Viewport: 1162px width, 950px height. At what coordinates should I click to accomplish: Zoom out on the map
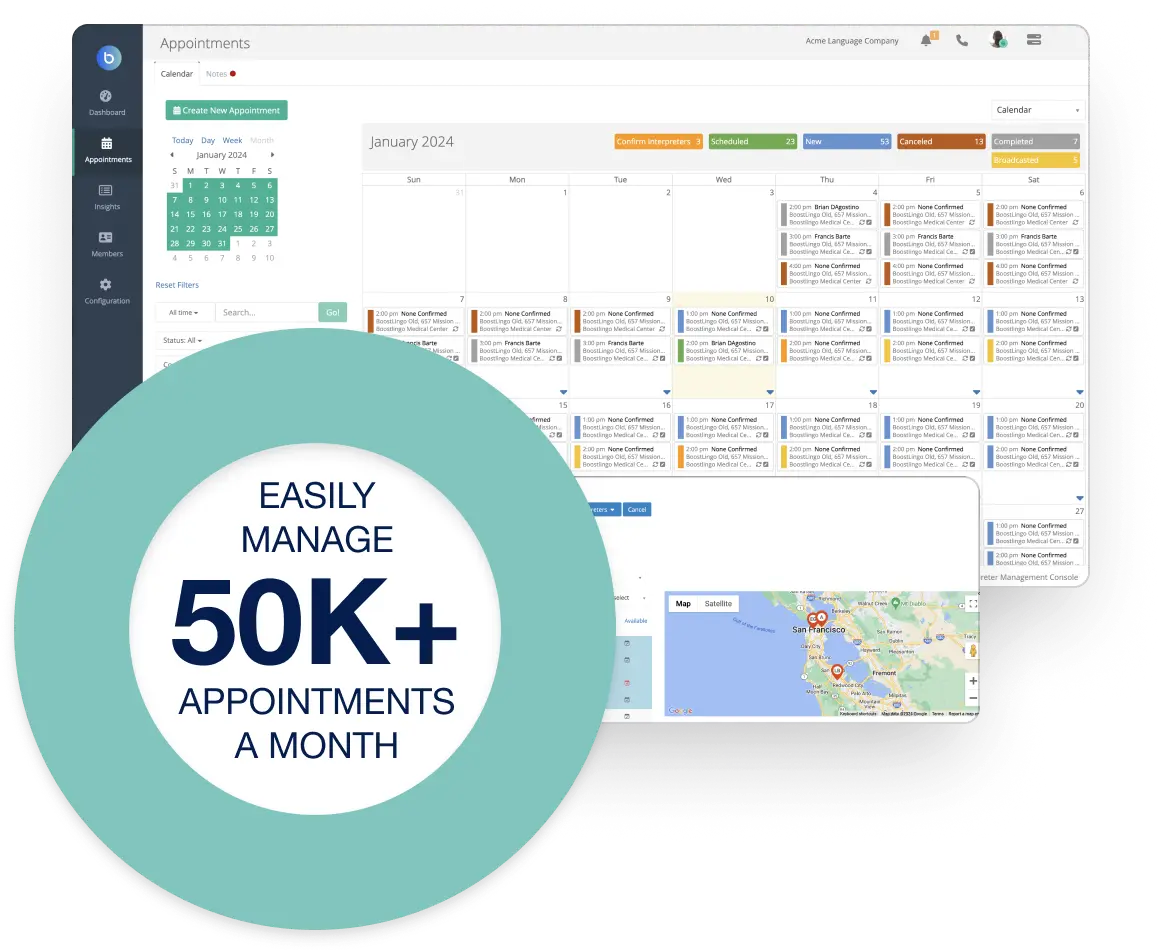pos(973,698)
